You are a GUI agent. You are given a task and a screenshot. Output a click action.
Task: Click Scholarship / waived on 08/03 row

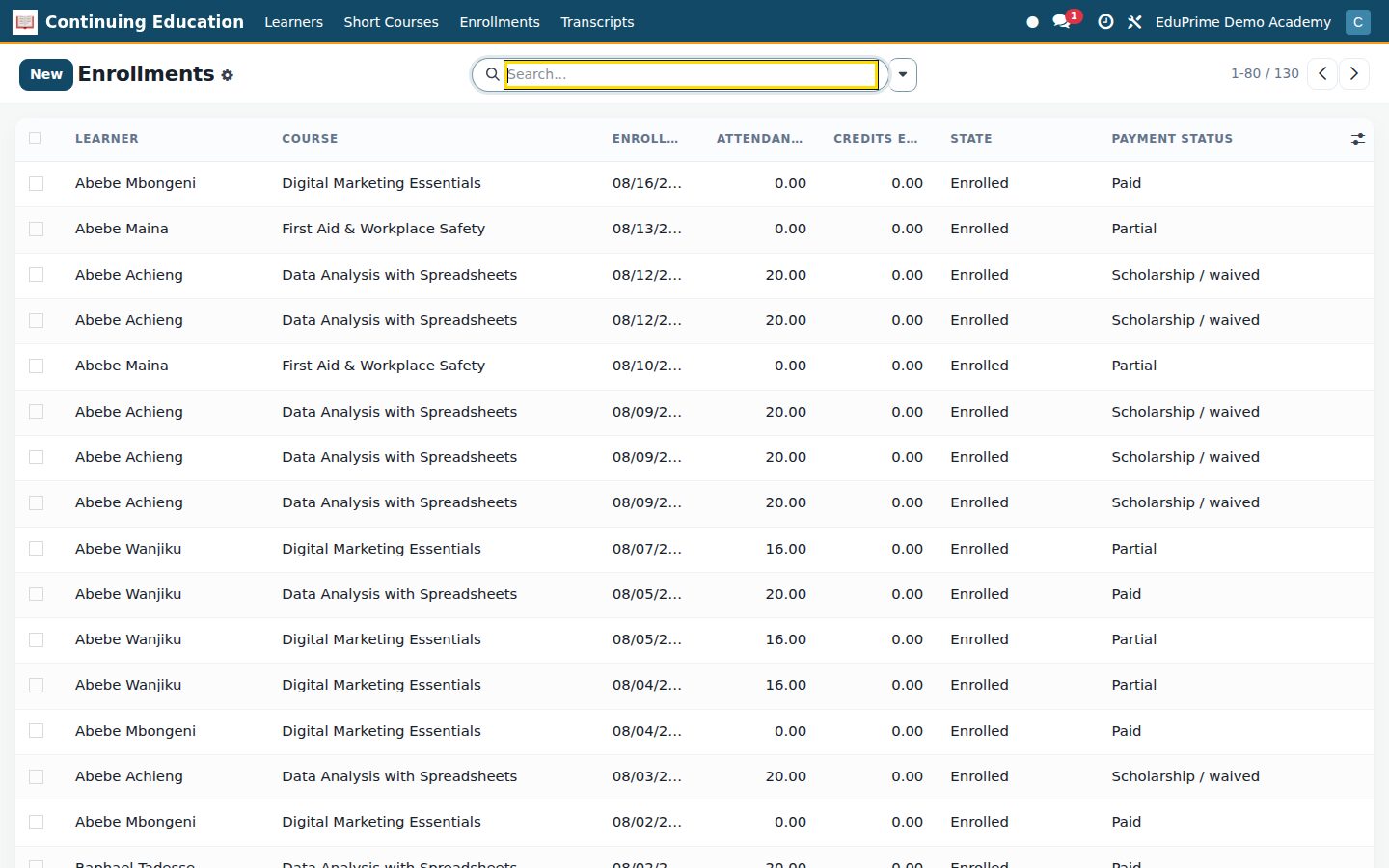(x=1185, y=776)
